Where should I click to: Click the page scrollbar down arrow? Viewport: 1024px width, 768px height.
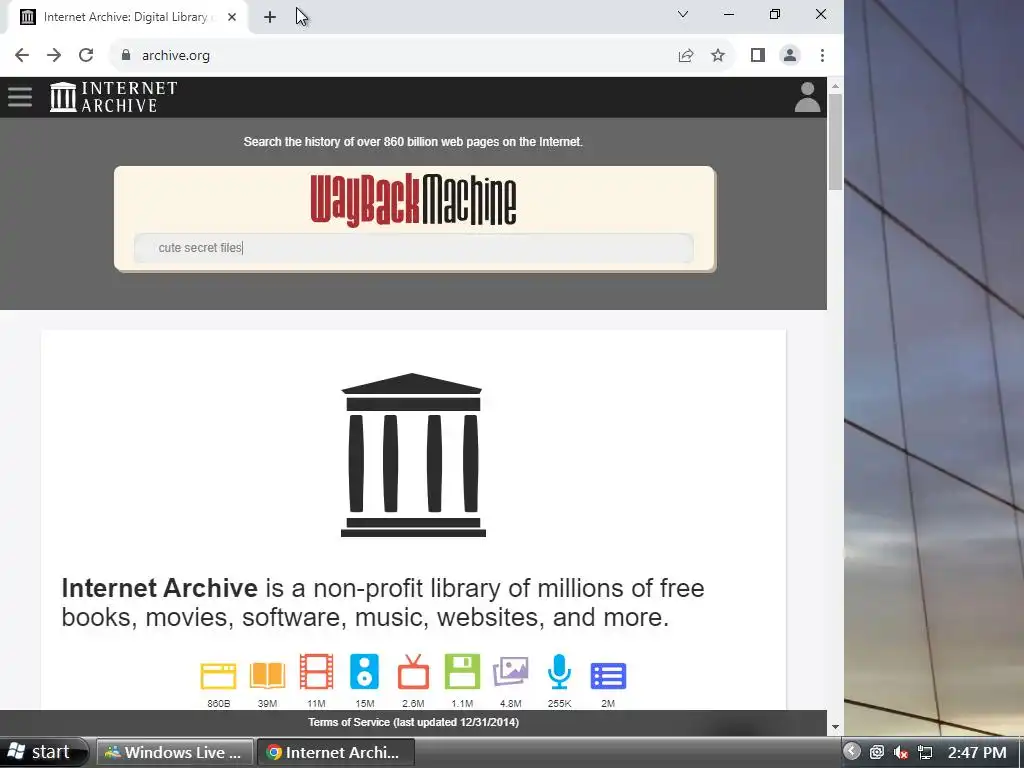(835, 727)
